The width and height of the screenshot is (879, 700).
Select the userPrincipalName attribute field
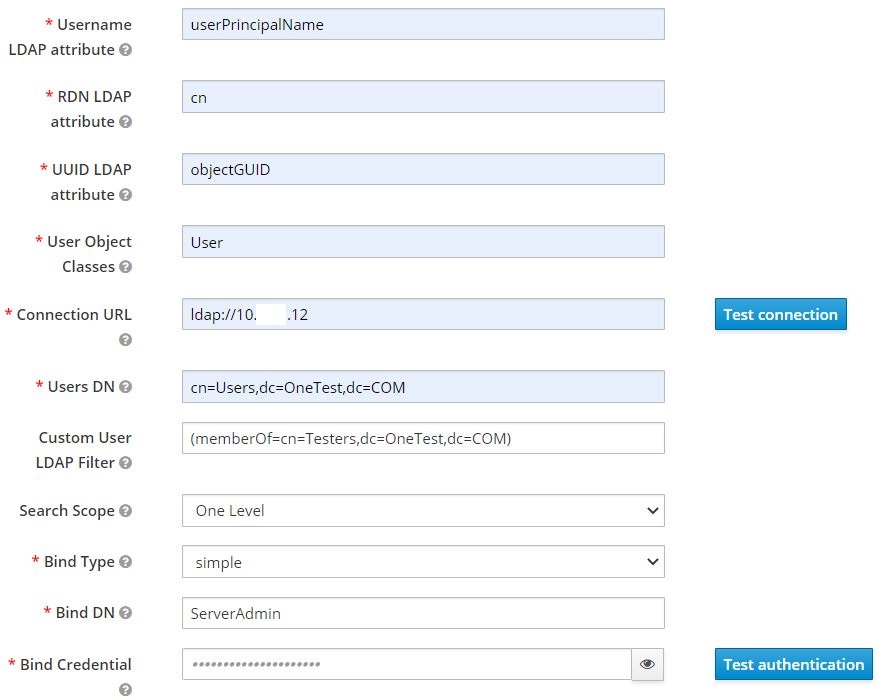[422, 24]
